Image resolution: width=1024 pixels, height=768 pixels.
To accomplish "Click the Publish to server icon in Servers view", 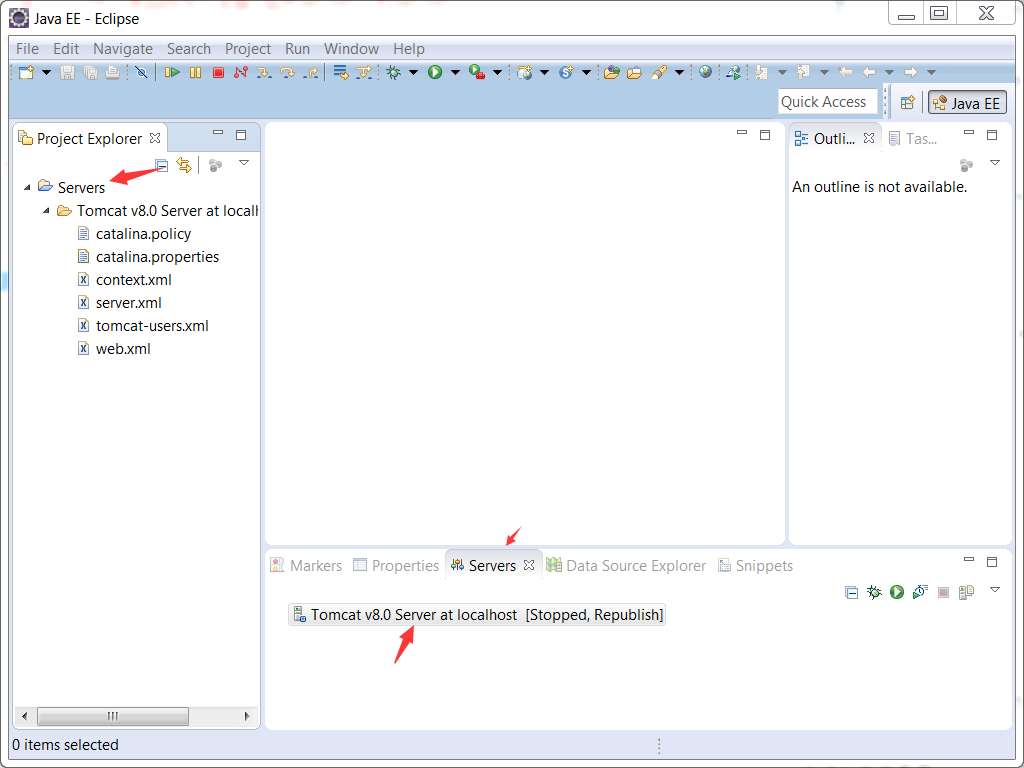I will pos(966,592).
